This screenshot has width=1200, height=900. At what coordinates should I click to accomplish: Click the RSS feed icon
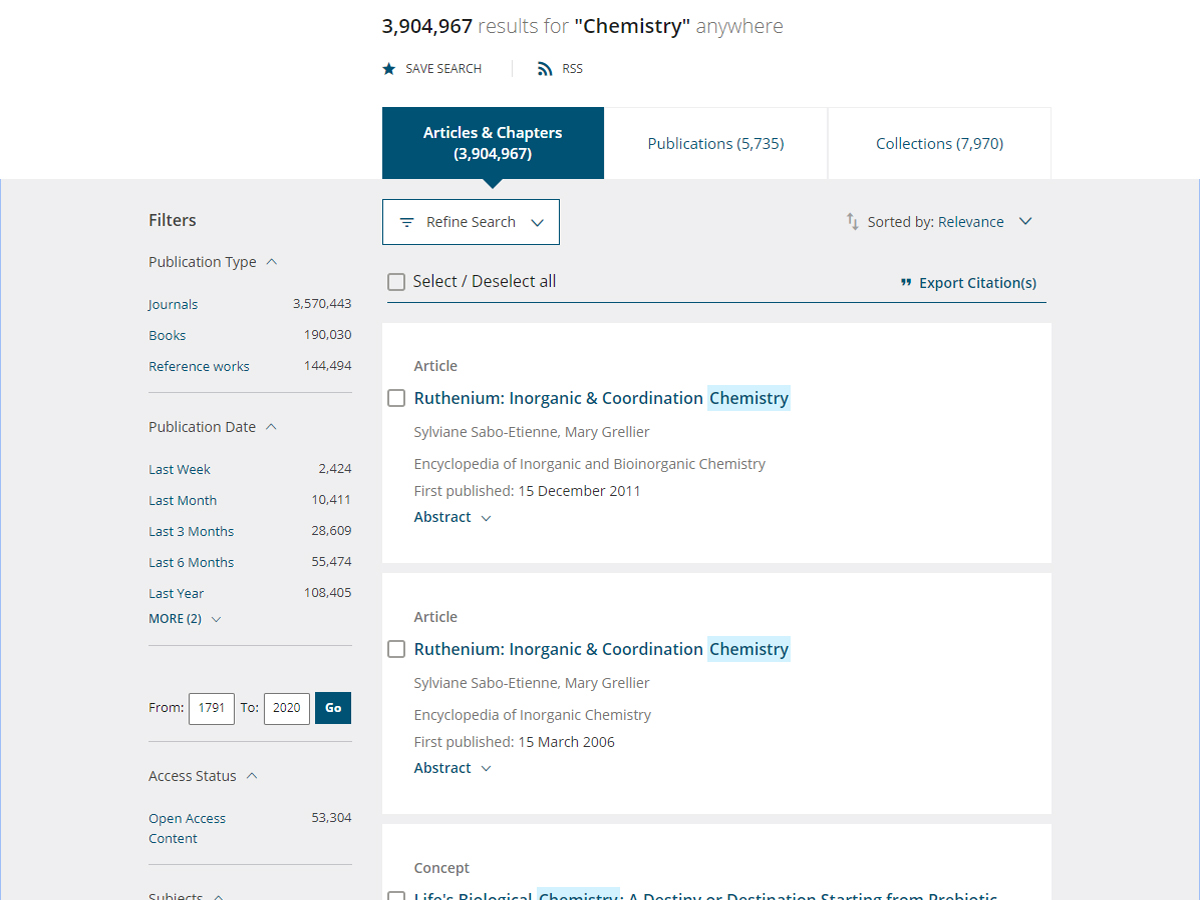(545, 69)
